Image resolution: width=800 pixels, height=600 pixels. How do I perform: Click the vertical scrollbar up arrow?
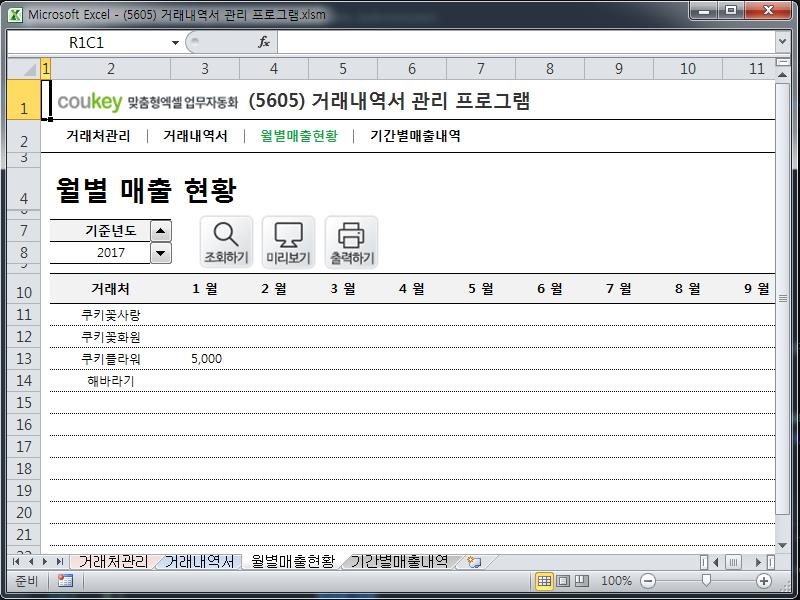coord(783,74)
